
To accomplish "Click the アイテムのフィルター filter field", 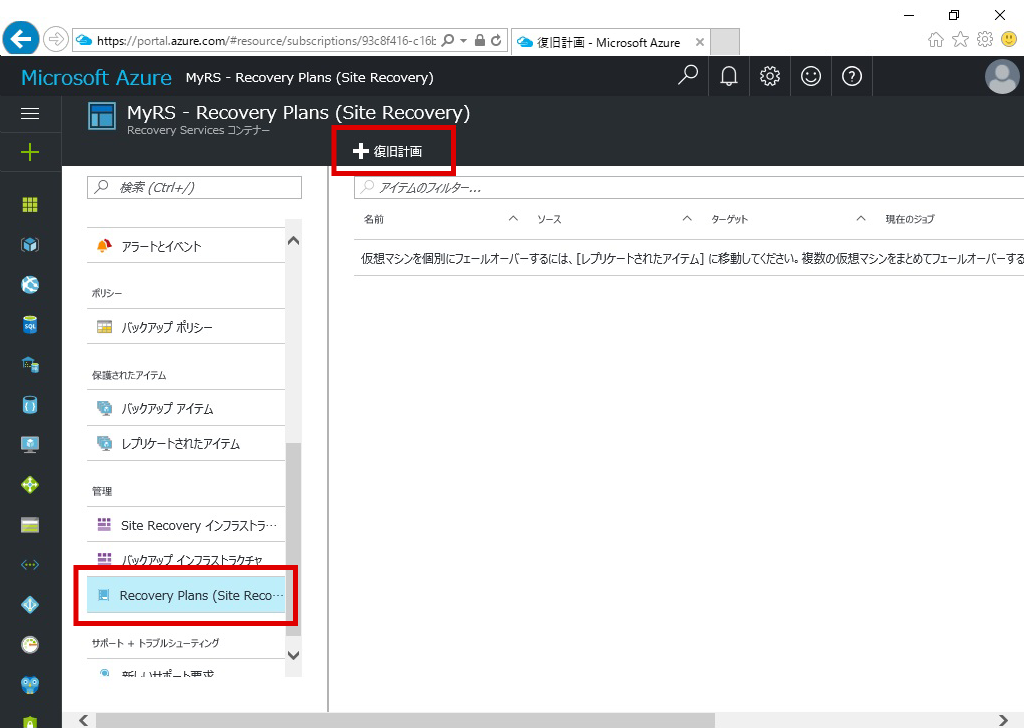I will (689, 187).
